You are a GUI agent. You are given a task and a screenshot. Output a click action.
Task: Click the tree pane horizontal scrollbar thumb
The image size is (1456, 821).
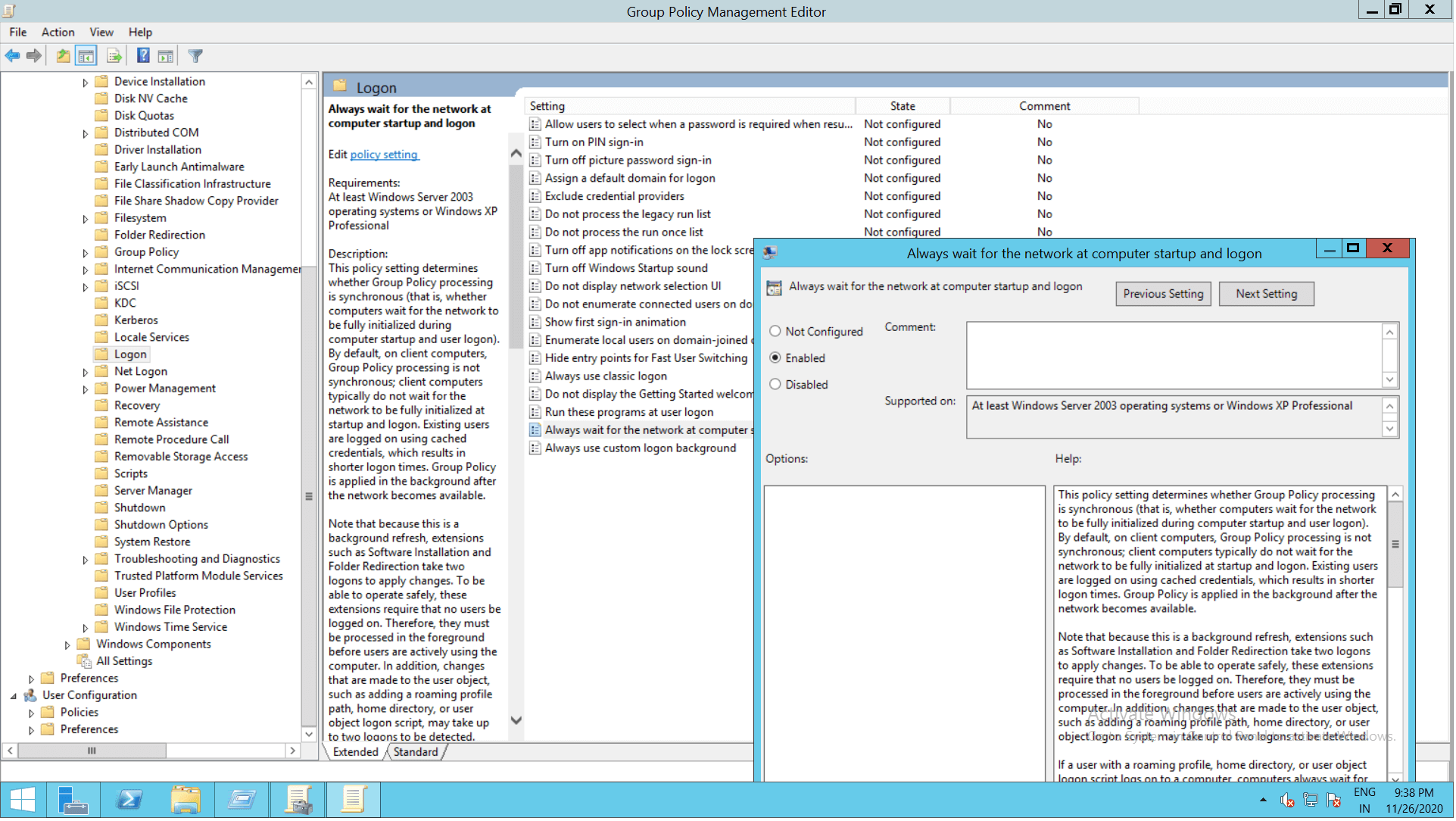click(x=92, y=752)
